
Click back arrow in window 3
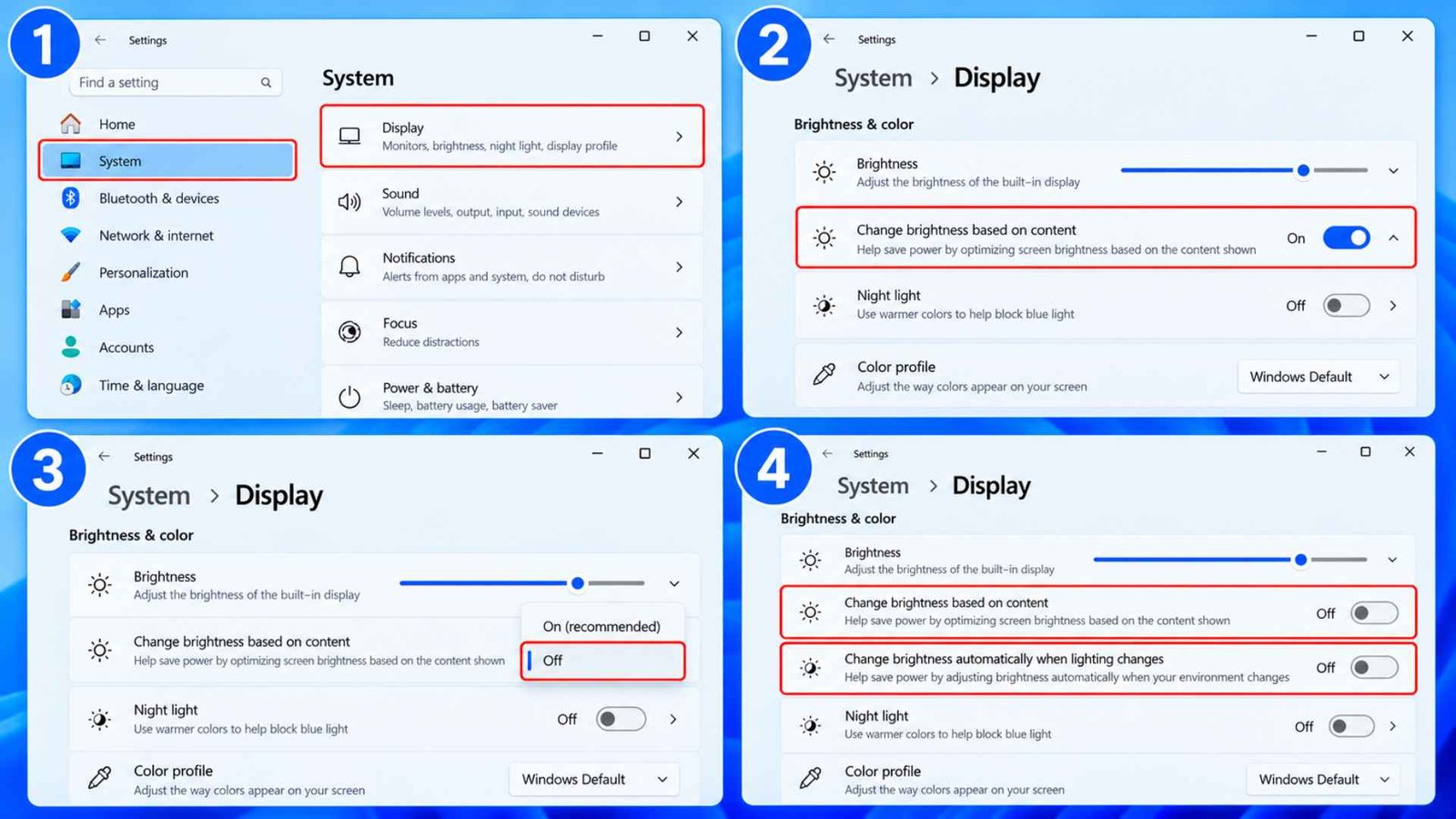click(105, 457)
